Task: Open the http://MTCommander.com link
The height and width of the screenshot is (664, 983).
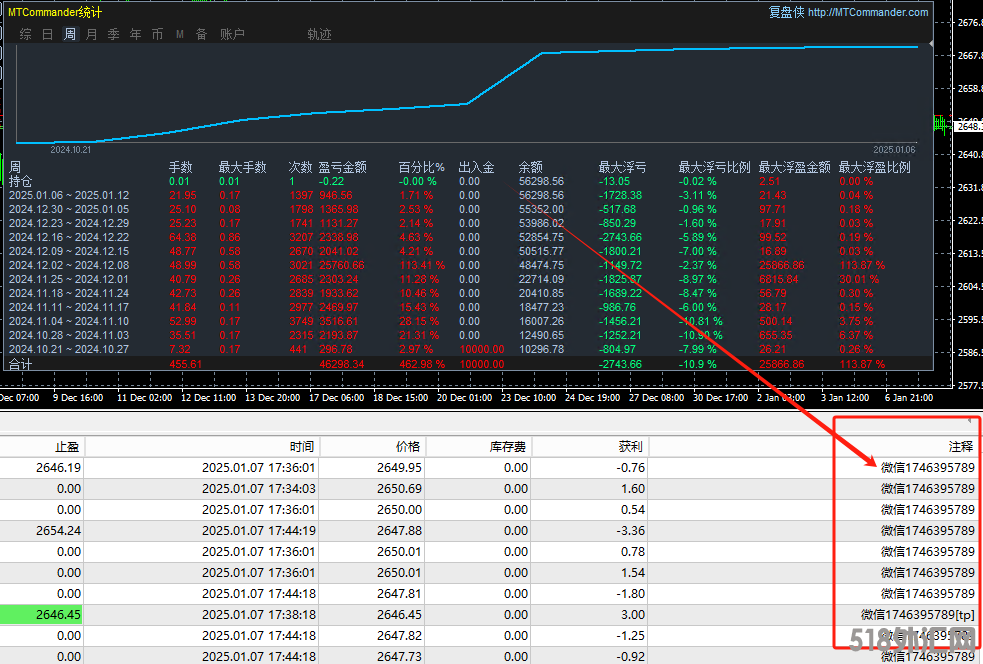Action: click(x=868, y=12)
